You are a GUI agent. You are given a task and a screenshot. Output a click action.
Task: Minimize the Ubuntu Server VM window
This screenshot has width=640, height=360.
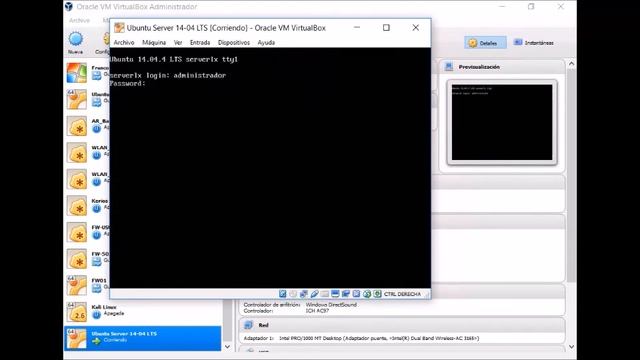coord(357,28)
